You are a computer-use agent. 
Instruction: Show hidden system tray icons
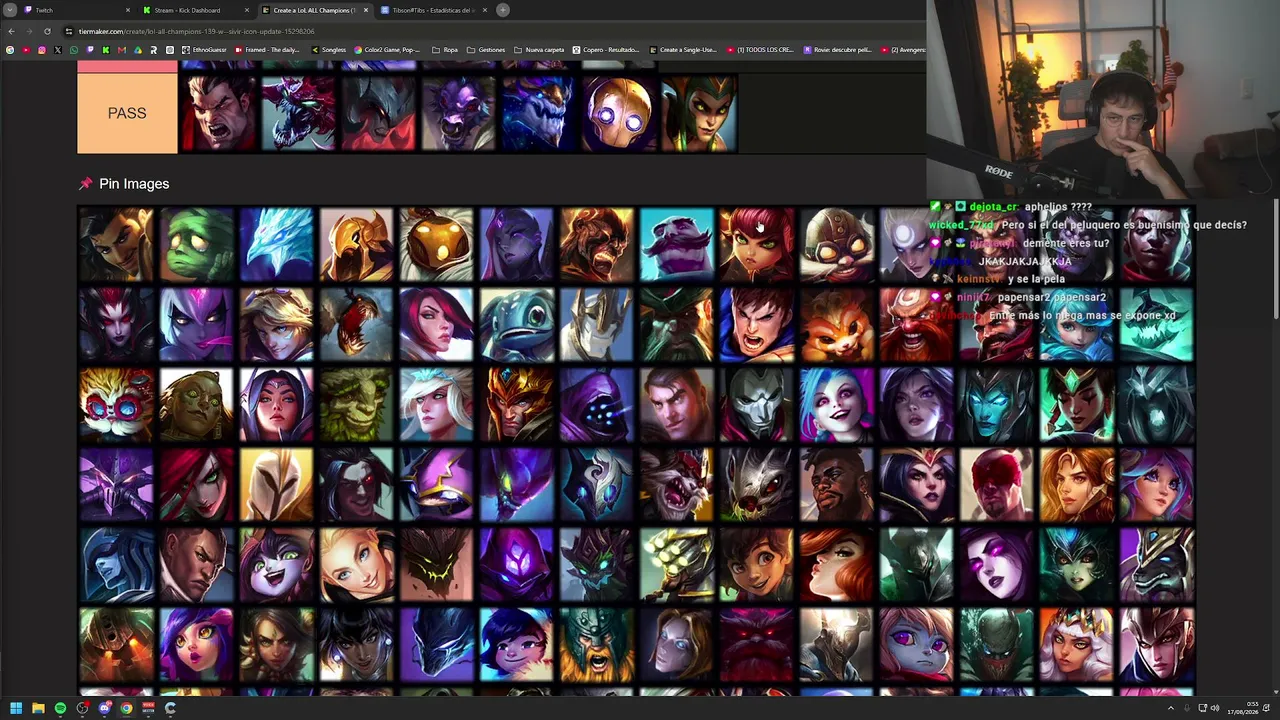click(x=1170, y=708)
